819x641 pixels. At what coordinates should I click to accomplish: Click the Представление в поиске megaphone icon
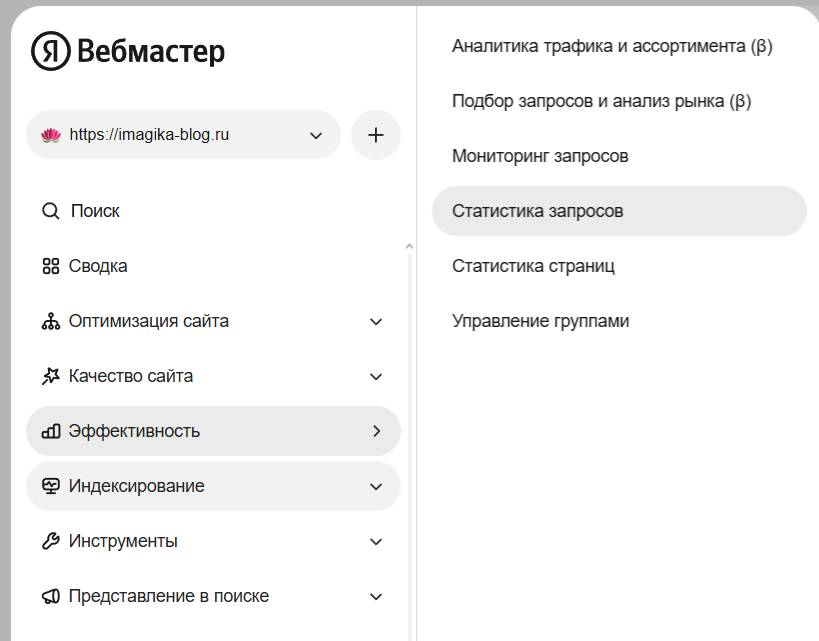[50, 596]
